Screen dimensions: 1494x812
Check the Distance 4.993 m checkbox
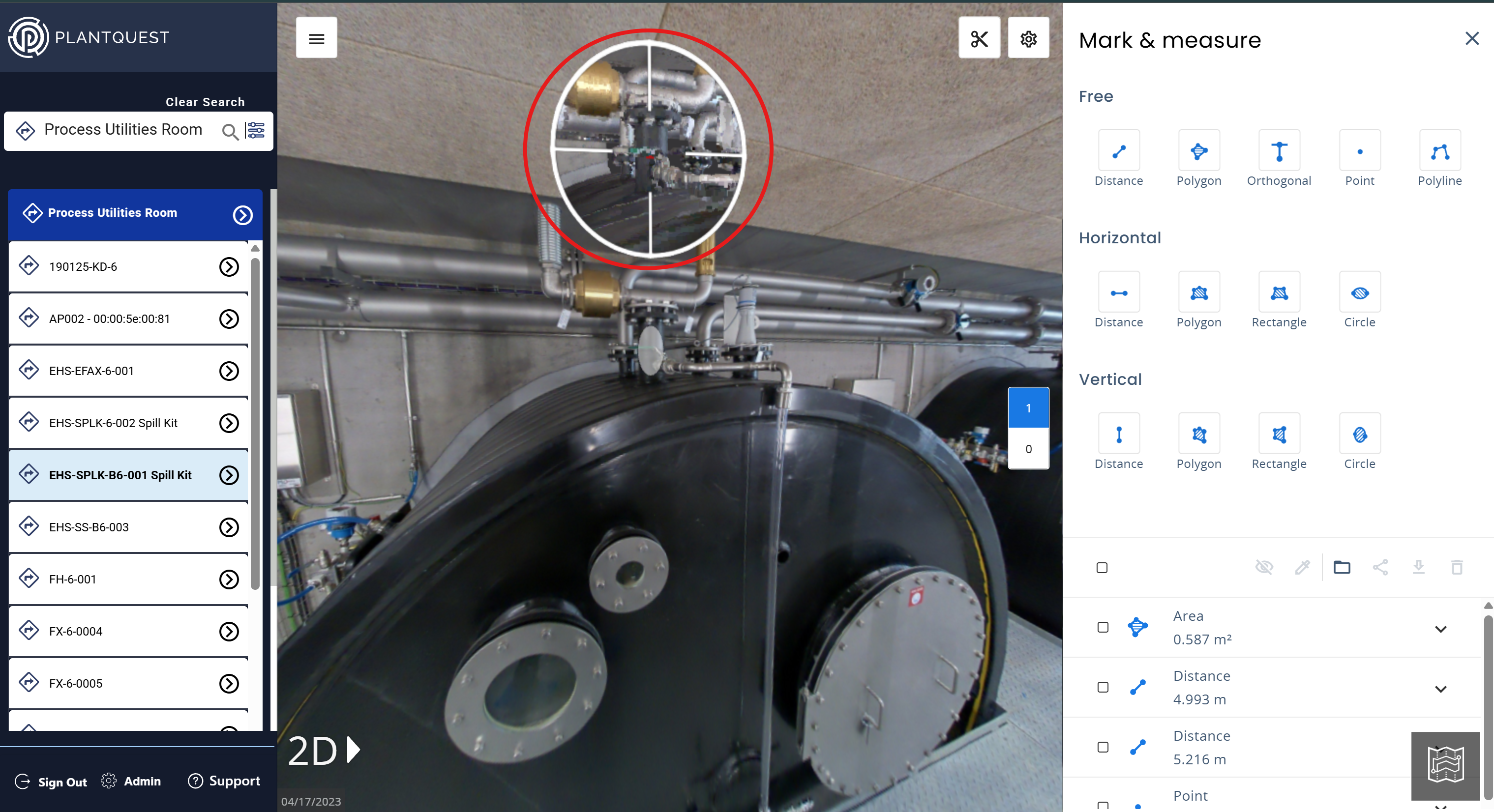point(1103,687)
